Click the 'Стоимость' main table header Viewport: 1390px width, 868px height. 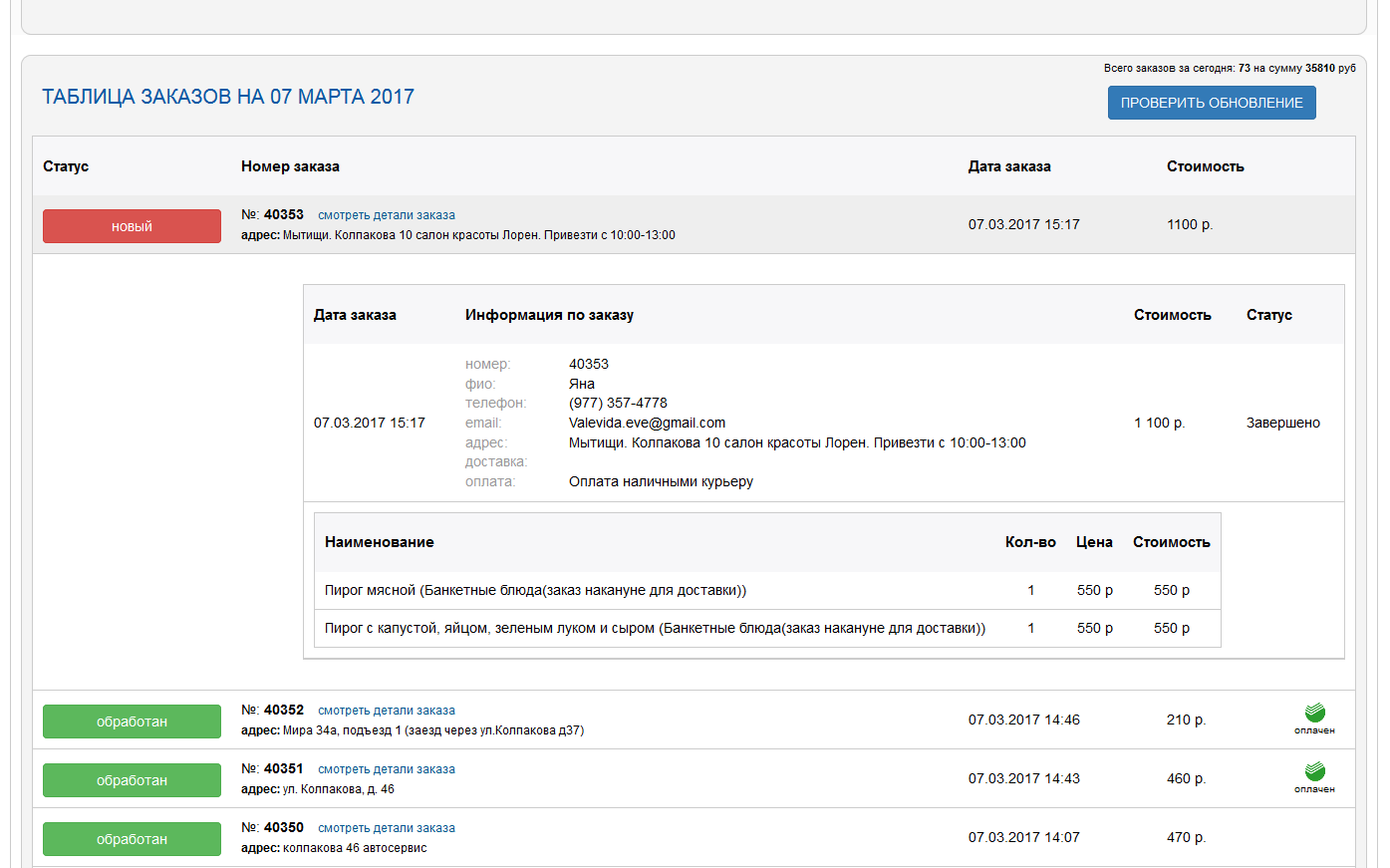click(x=1205, y=166)
